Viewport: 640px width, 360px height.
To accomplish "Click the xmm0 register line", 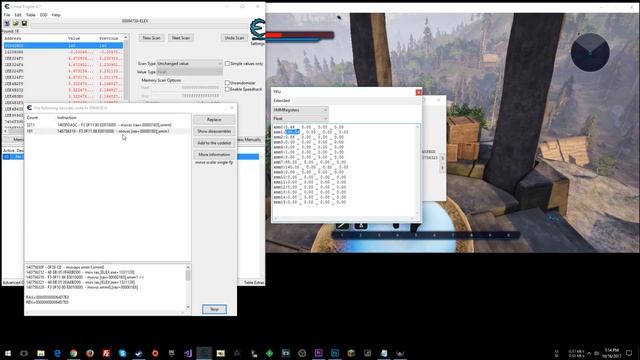I will [x=309, y=127].
